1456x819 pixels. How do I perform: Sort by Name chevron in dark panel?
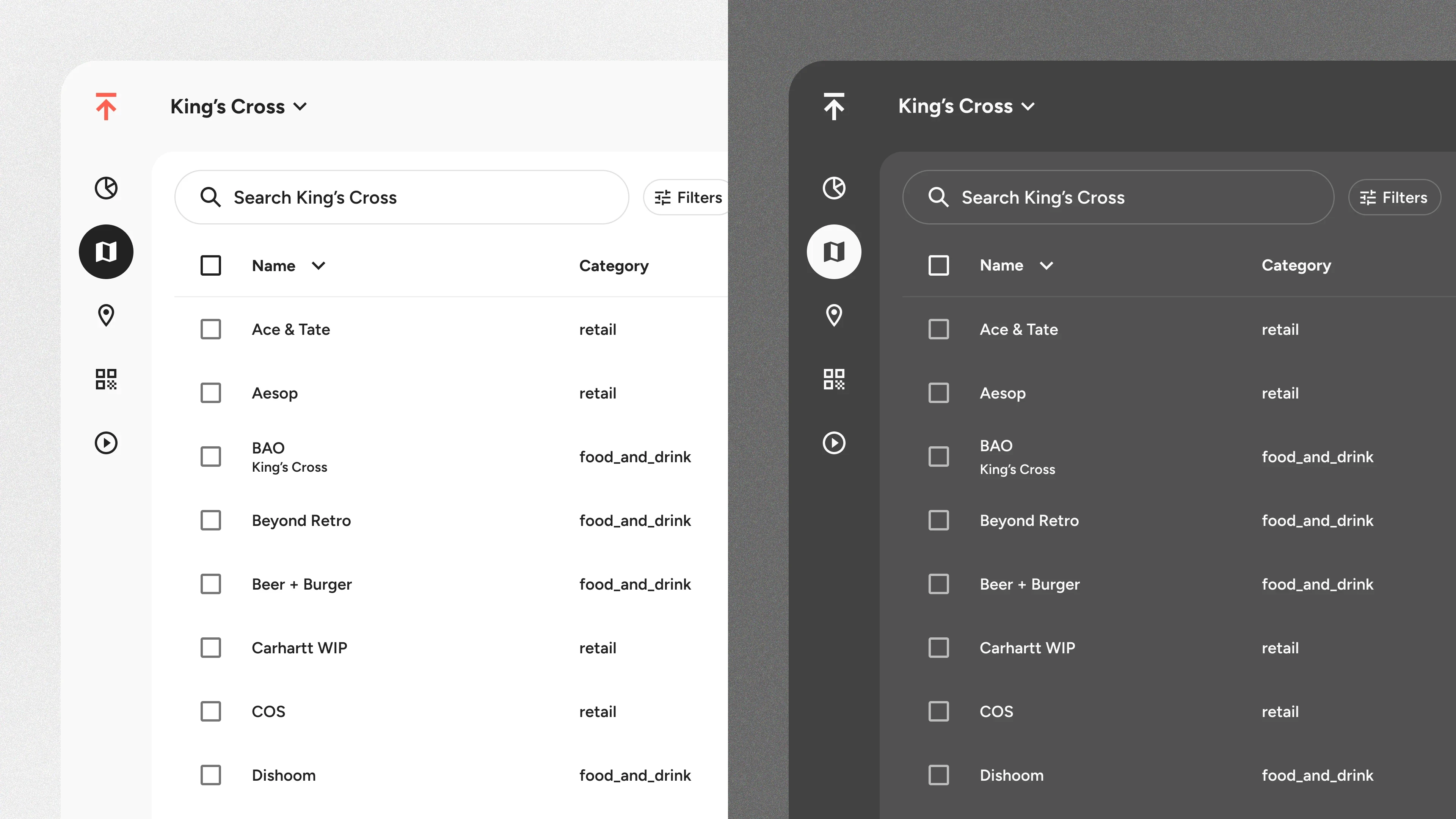point(1047,266)
